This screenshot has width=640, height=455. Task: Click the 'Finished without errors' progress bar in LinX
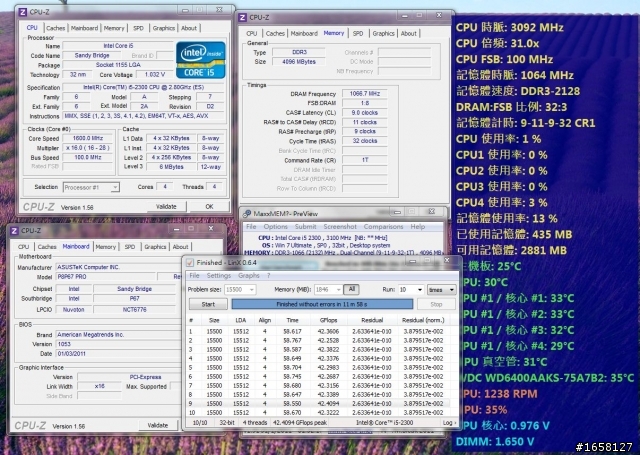[x=322, y=304]
